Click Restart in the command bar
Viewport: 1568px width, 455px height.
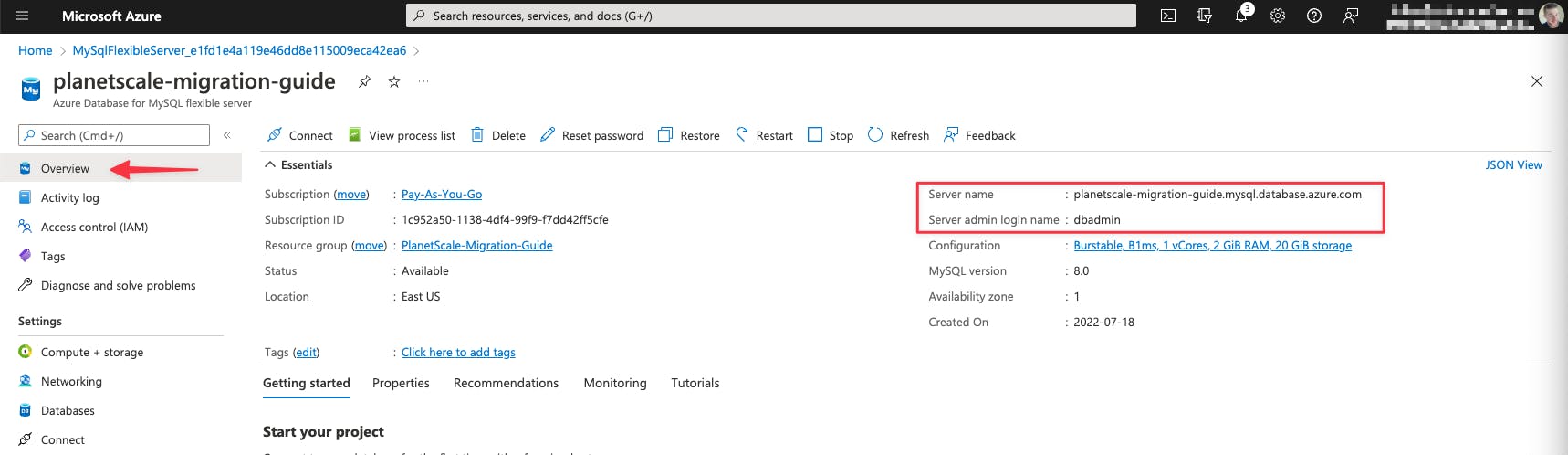(x=765, y=135)
